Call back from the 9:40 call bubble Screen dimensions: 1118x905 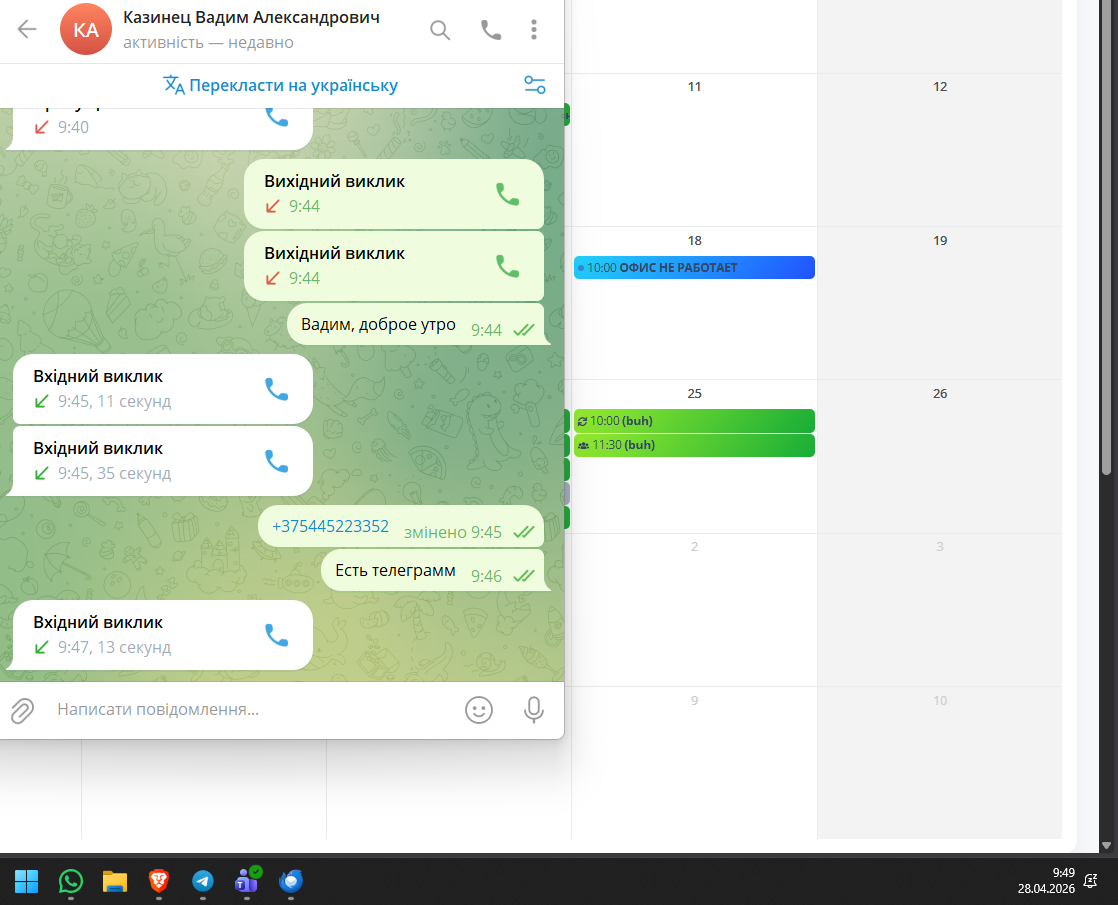tap(277, 116)
